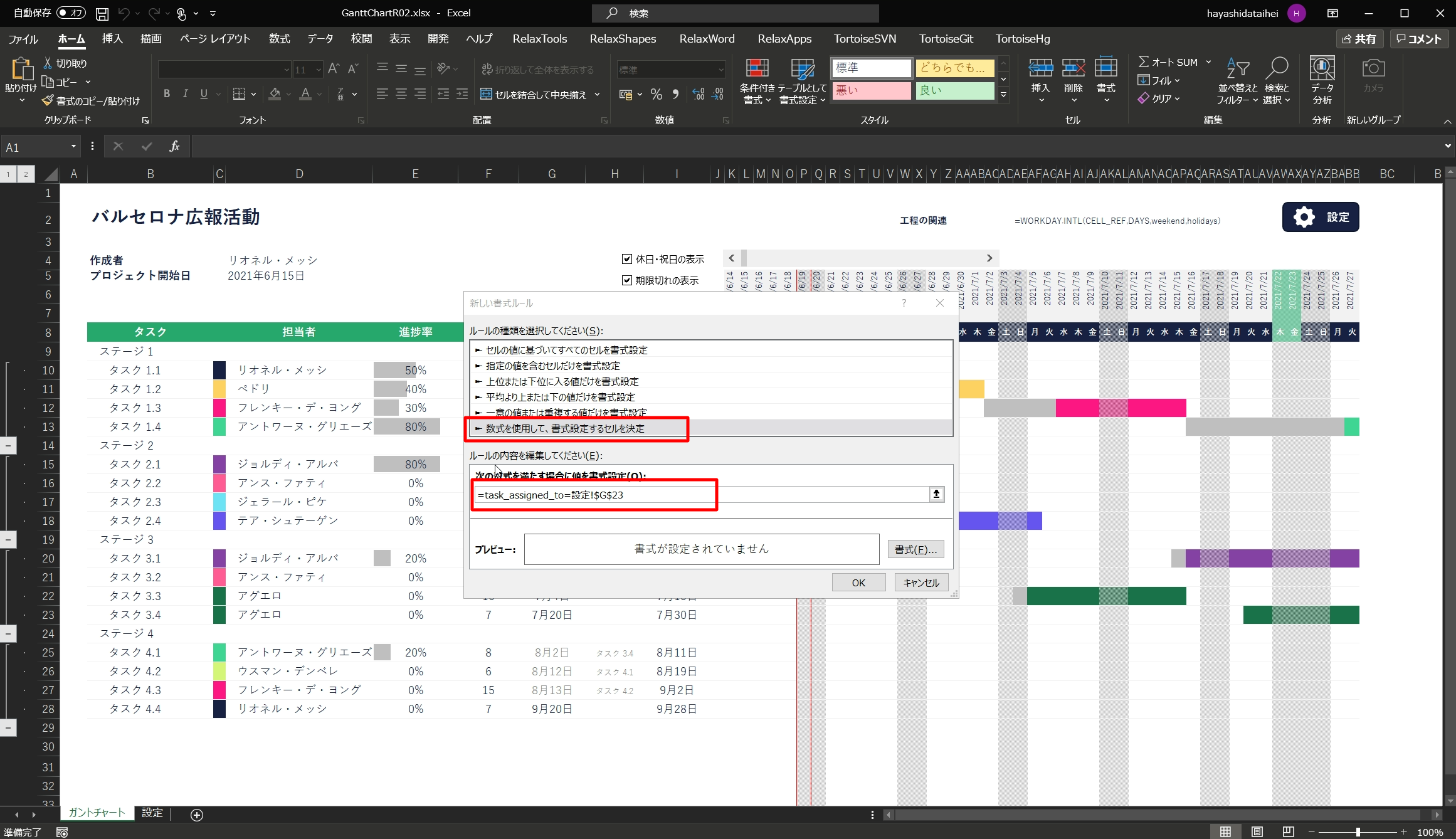Click the zoom slider handle in status bar
This screenshot has width=1456, height=839.
point(1358,832)
